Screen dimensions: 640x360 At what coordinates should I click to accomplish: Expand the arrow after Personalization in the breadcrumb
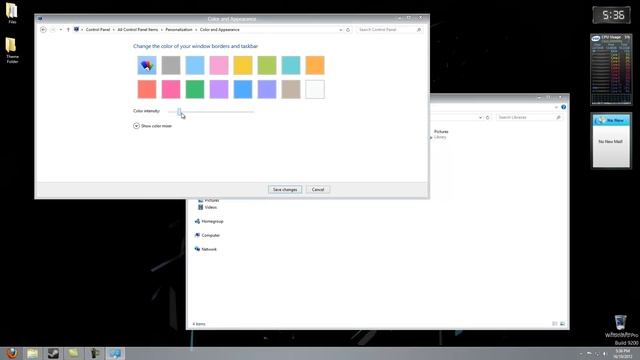(196, 30)
